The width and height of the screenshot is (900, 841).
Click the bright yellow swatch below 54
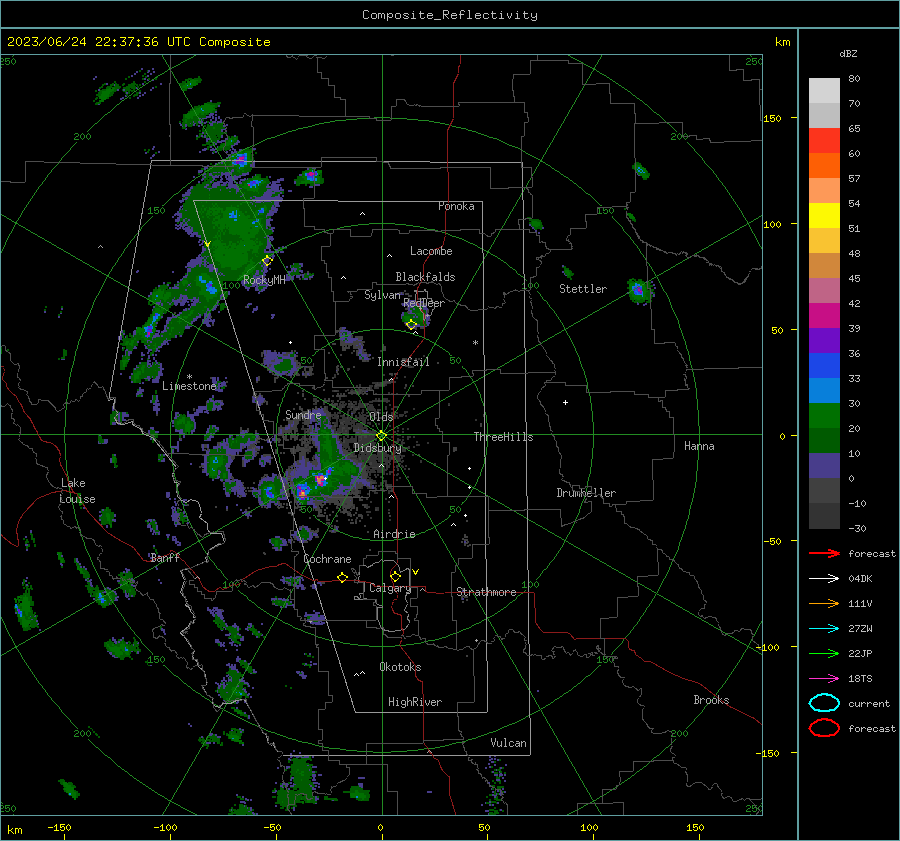tap(824, 215)
